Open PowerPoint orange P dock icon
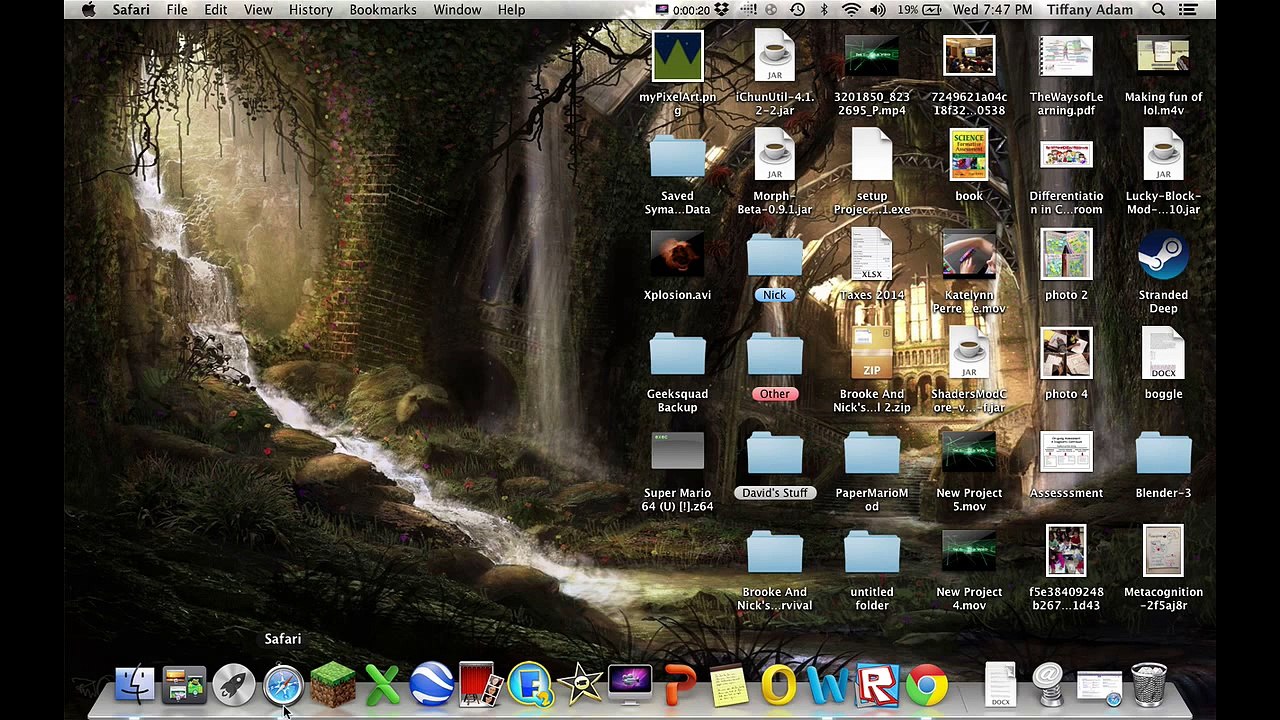 point(679,685)
